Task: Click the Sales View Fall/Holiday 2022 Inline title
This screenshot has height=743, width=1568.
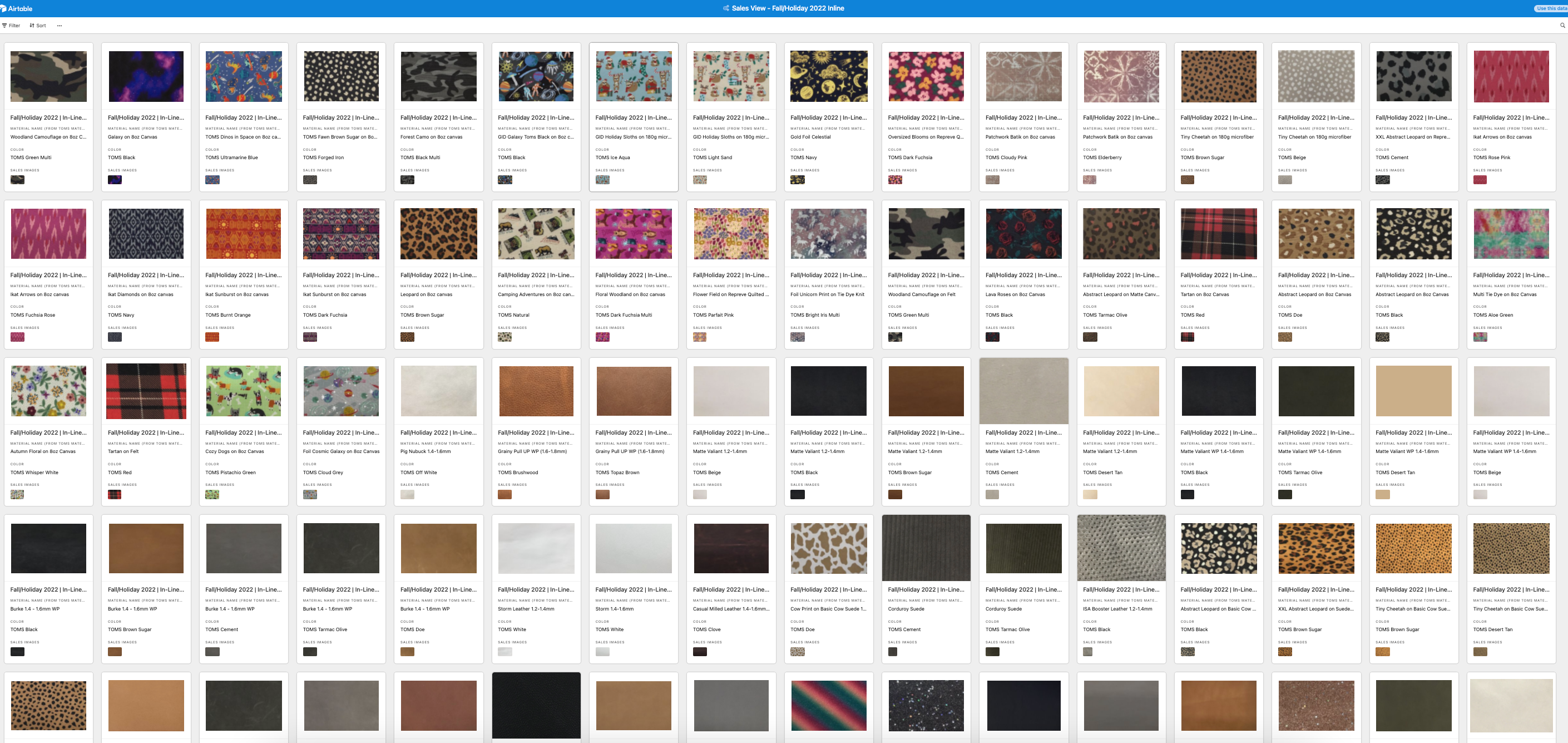Action: click(788, 8)
